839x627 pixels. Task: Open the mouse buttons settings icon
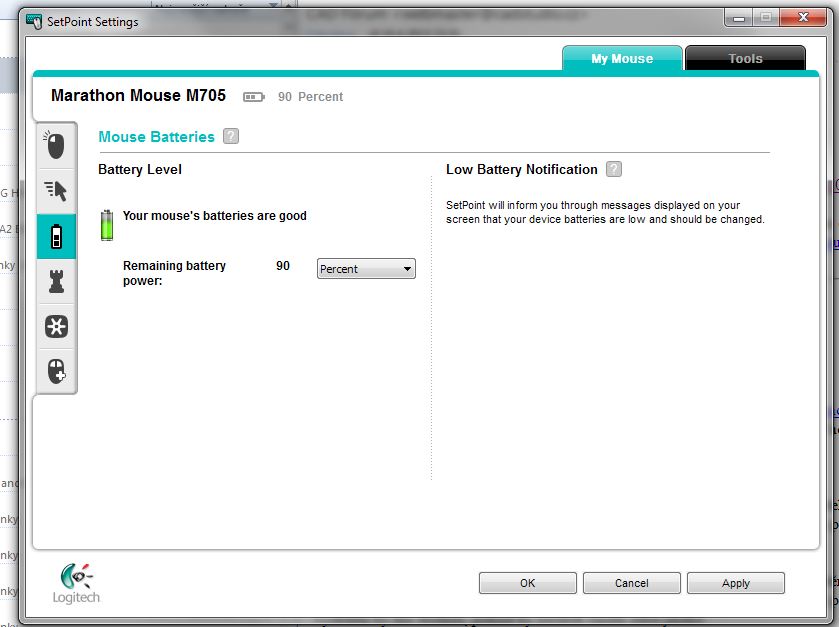coord(56,145)
